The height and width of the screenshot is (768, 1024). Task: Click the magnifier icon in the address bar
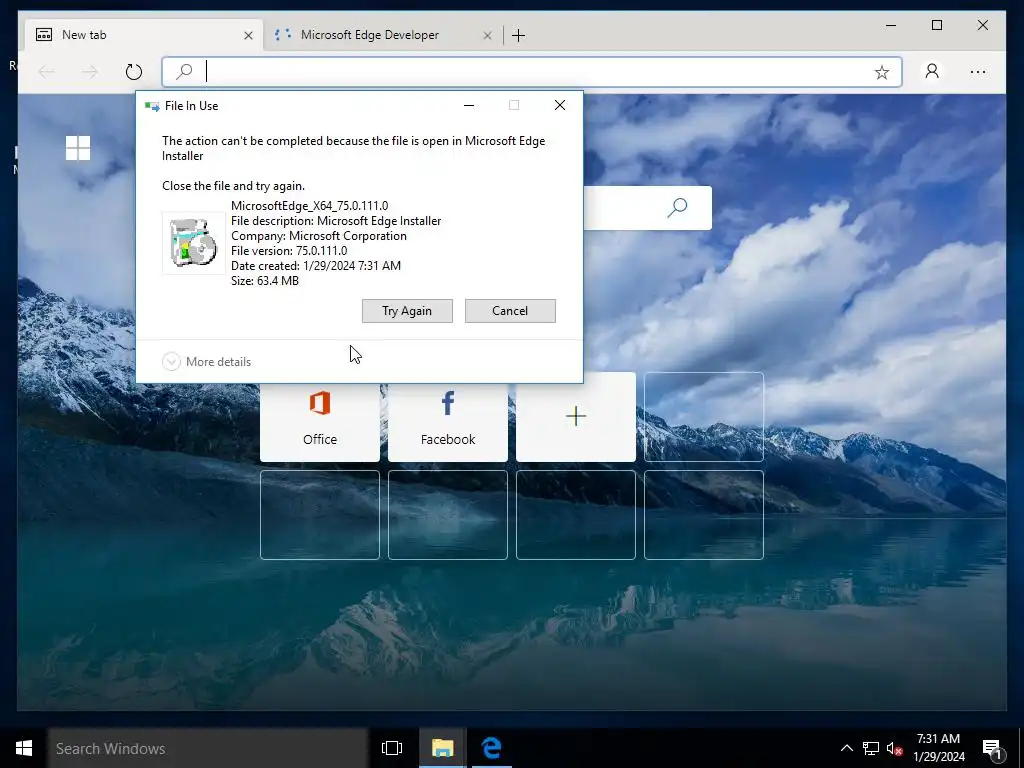[184, 71]
